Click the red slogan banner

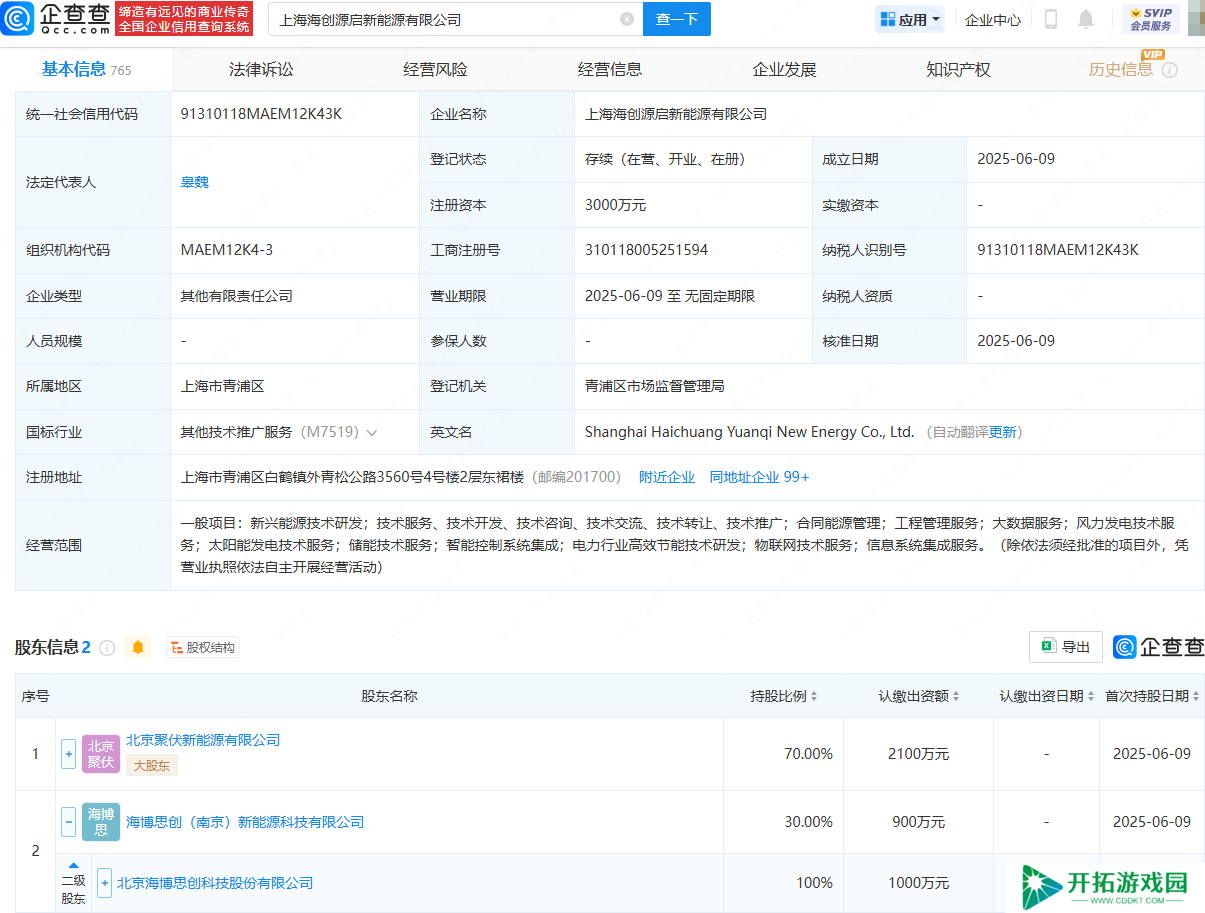pyautogui.click(x=183, y=18)
